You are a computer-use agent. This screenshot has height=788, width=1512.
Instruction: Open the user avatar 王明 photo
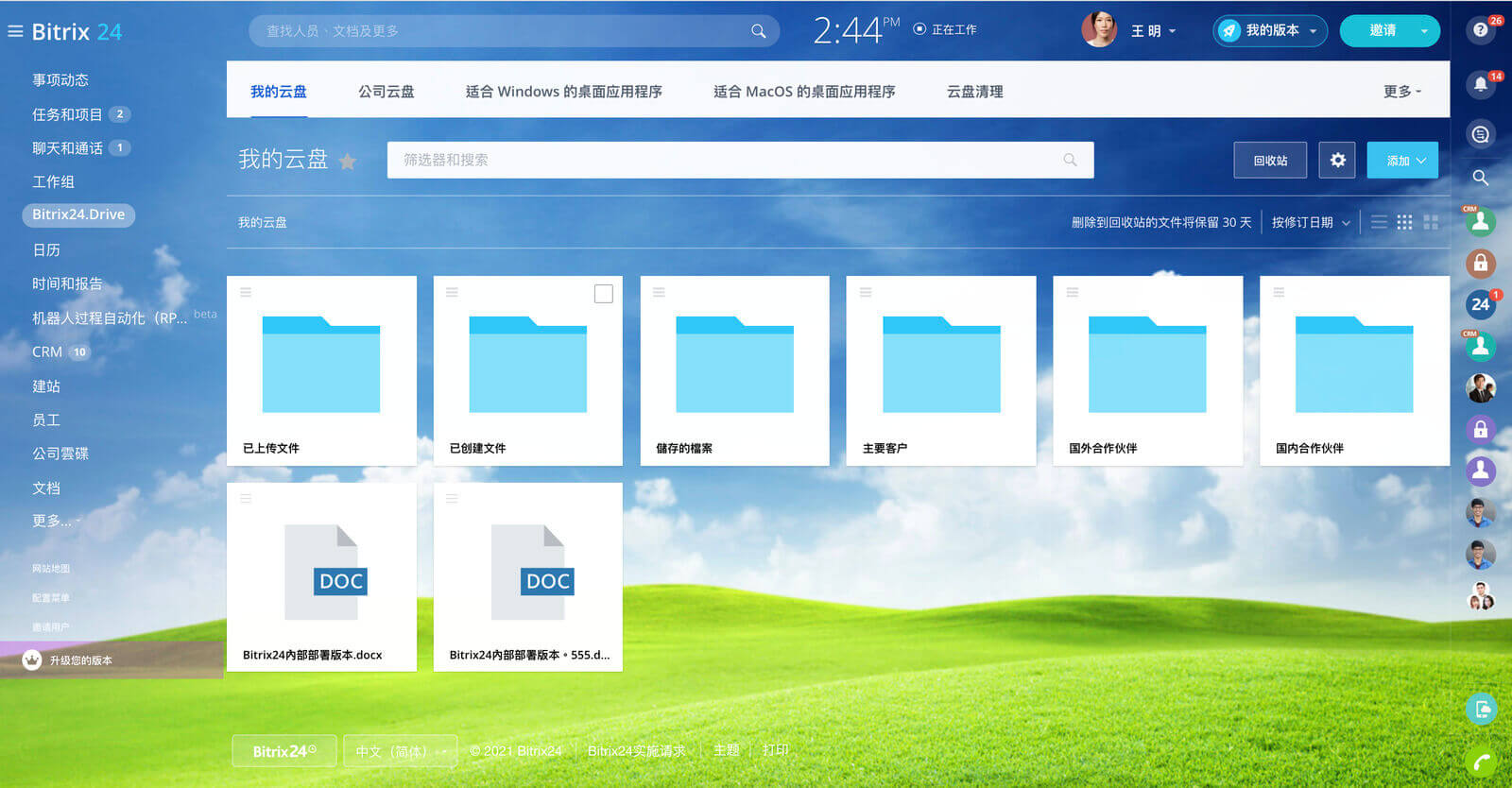click(1099, 30)
